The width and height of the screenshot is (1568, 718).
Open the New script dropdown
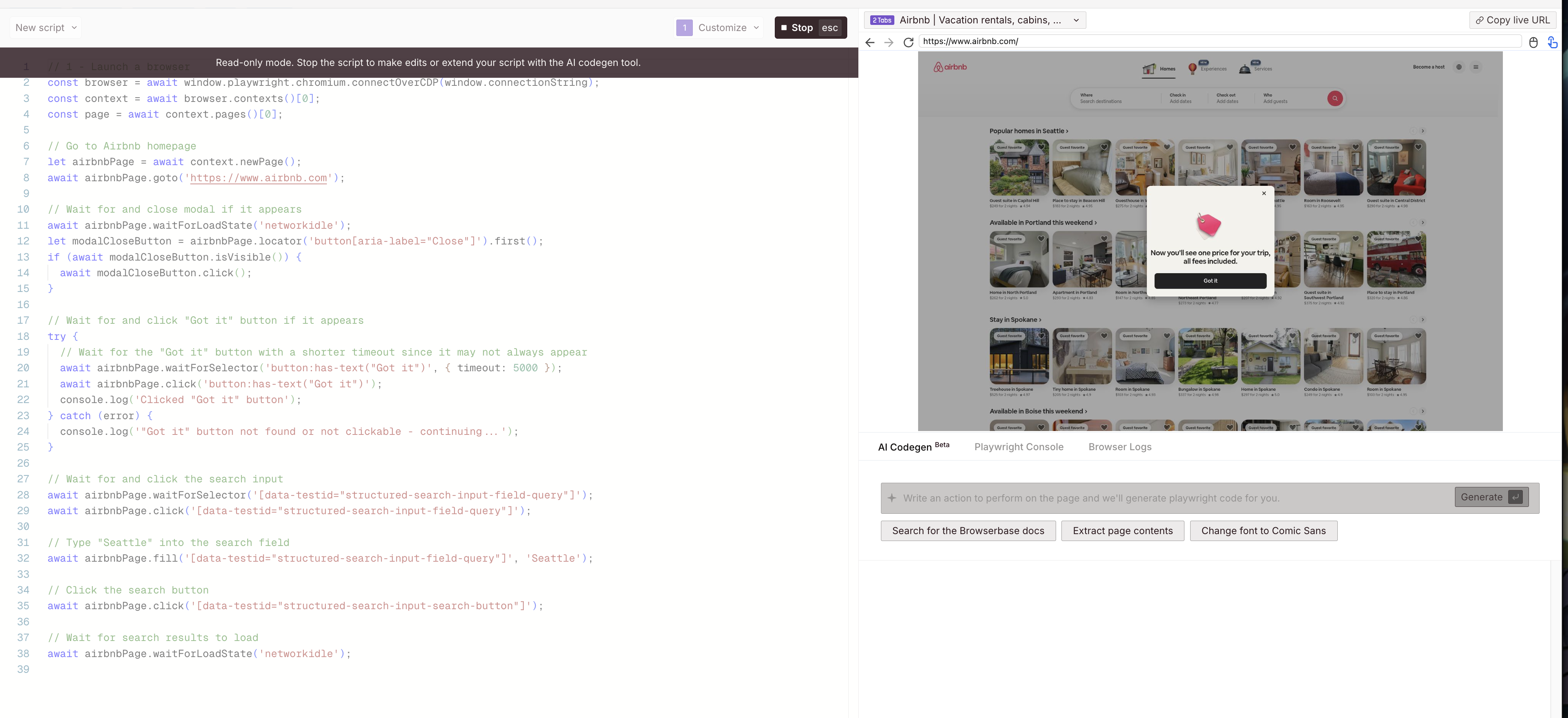(x=46, y=27)
